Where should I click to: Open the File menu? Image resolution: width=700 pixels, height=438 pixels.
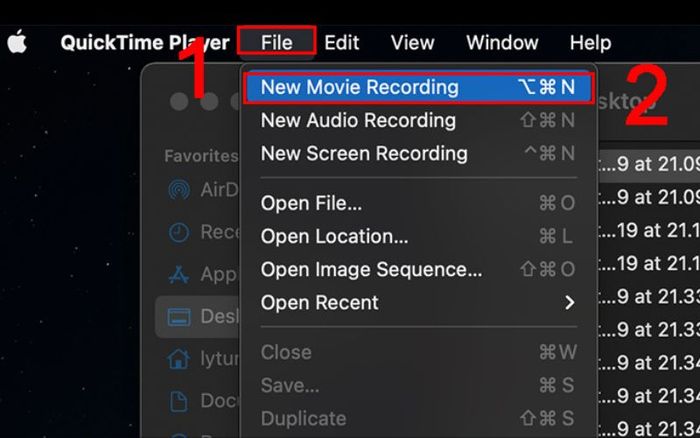click(x=277, y=42)
